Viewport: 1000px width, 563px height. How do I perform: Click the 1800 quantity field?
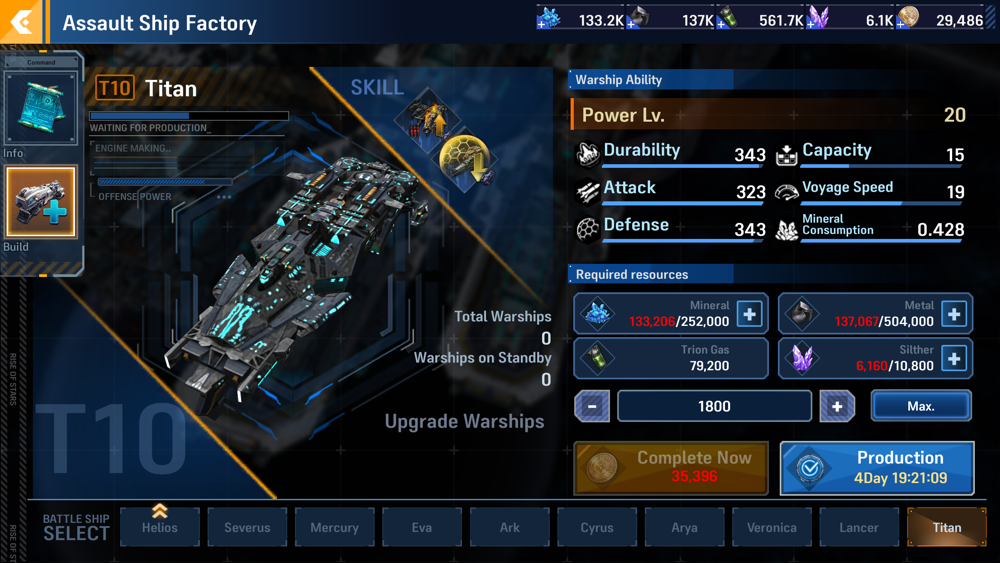(x=714, y=406)
